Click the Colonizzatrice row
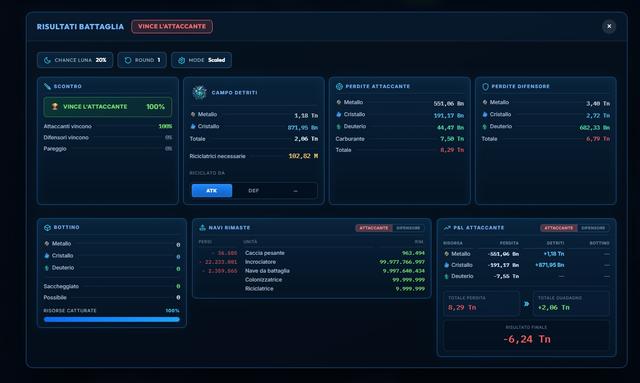640x383 pixels. [311, 280]
